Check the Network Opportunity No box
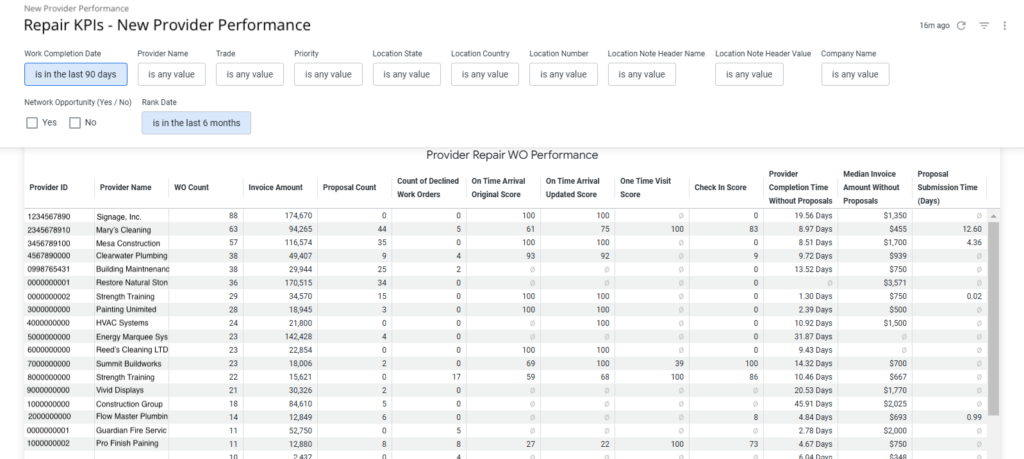Image resolution: width=1024 pixels, height=459 pixels. [x=75, y=122]
